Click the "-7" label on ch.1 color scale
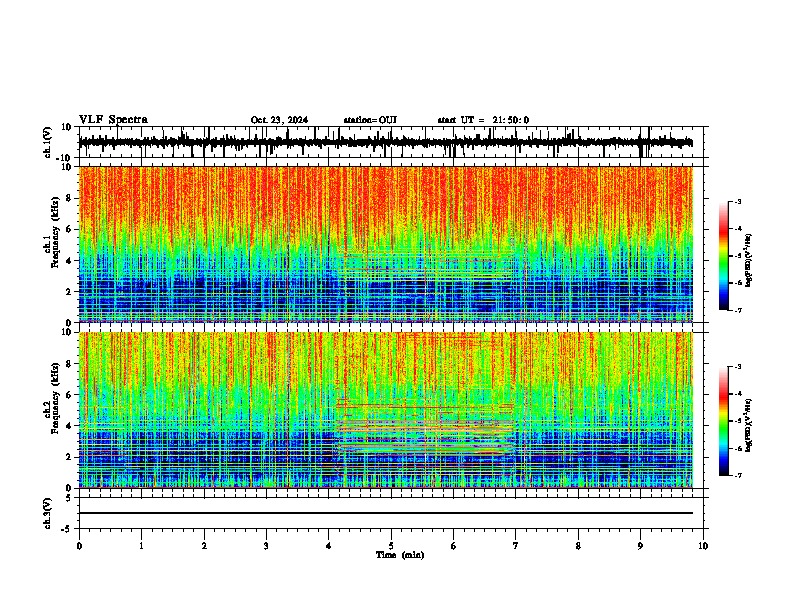 coord(737,310)
